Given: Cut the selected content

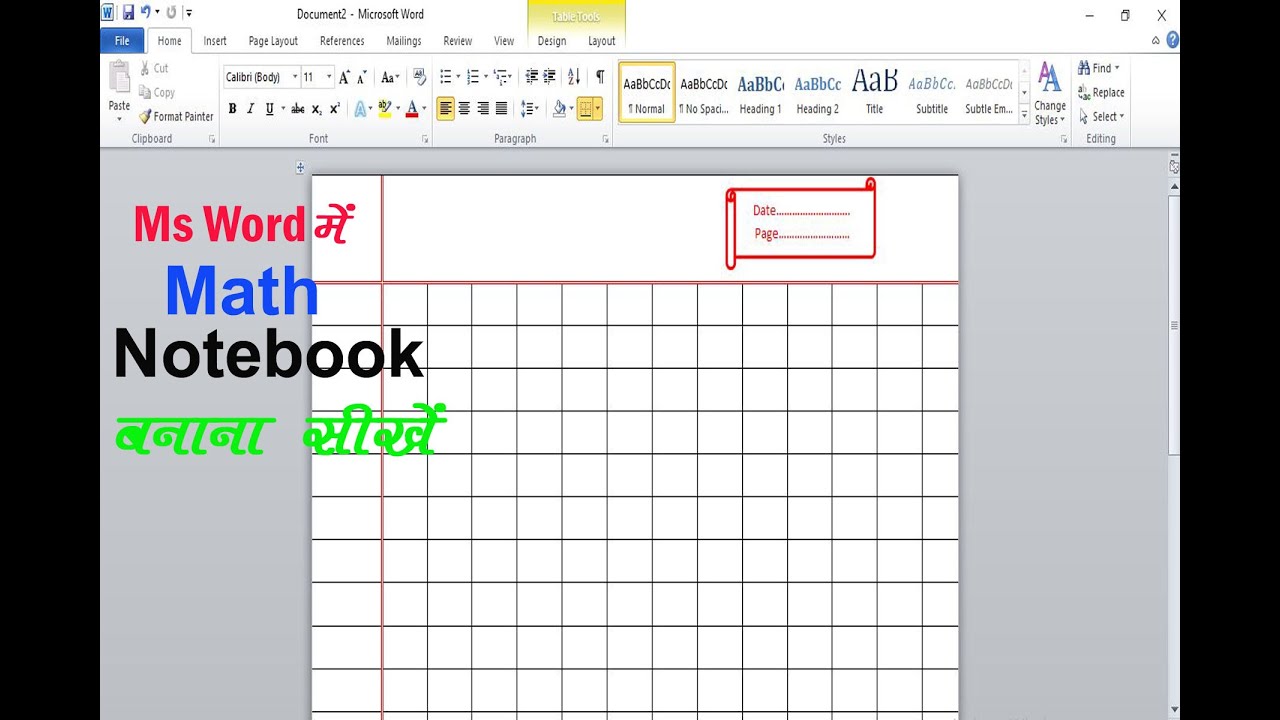Looking at the screenshot, I should point(154,68).
